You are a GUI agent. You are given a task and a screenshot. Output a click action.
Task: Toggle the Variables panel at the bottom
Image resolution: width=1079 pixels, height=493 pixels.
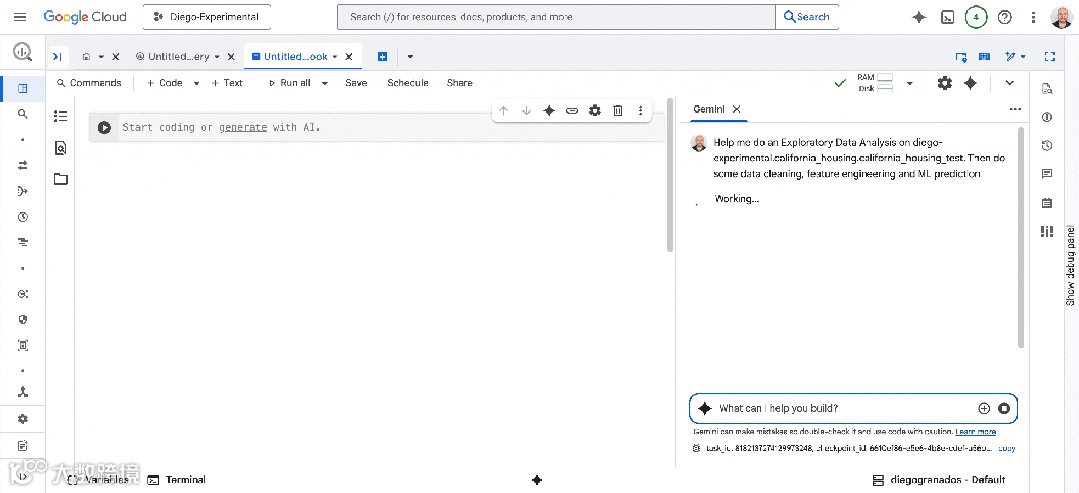97,480
